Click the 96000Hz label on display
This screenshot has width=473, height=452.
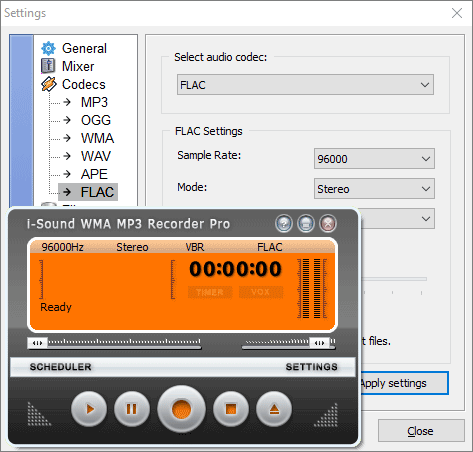click(62, 247)
